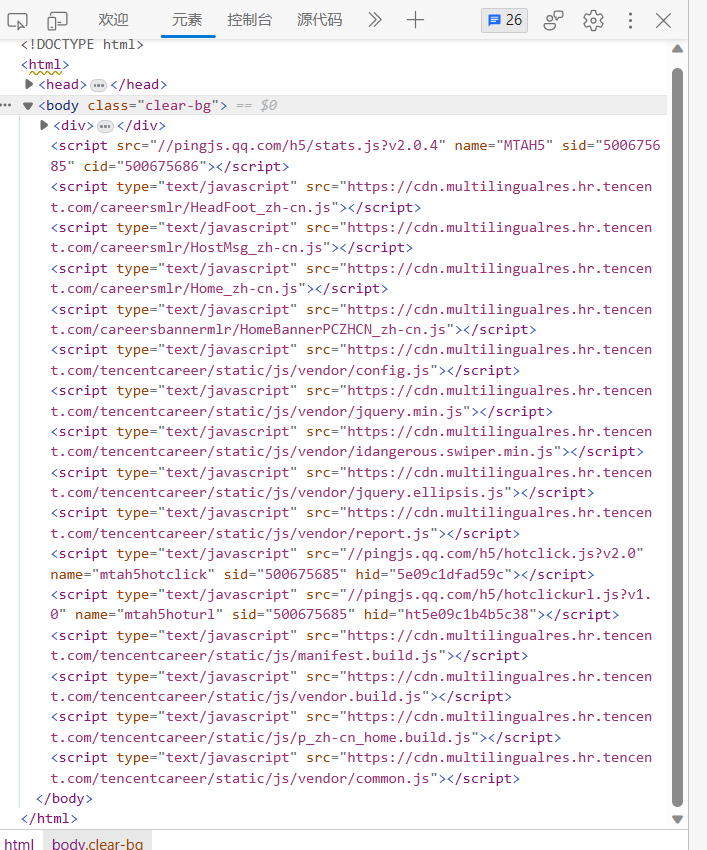Open the idangerous.swiper.min.js link
Viewport: 707px width, 850px height.
[x=351, y=441]
